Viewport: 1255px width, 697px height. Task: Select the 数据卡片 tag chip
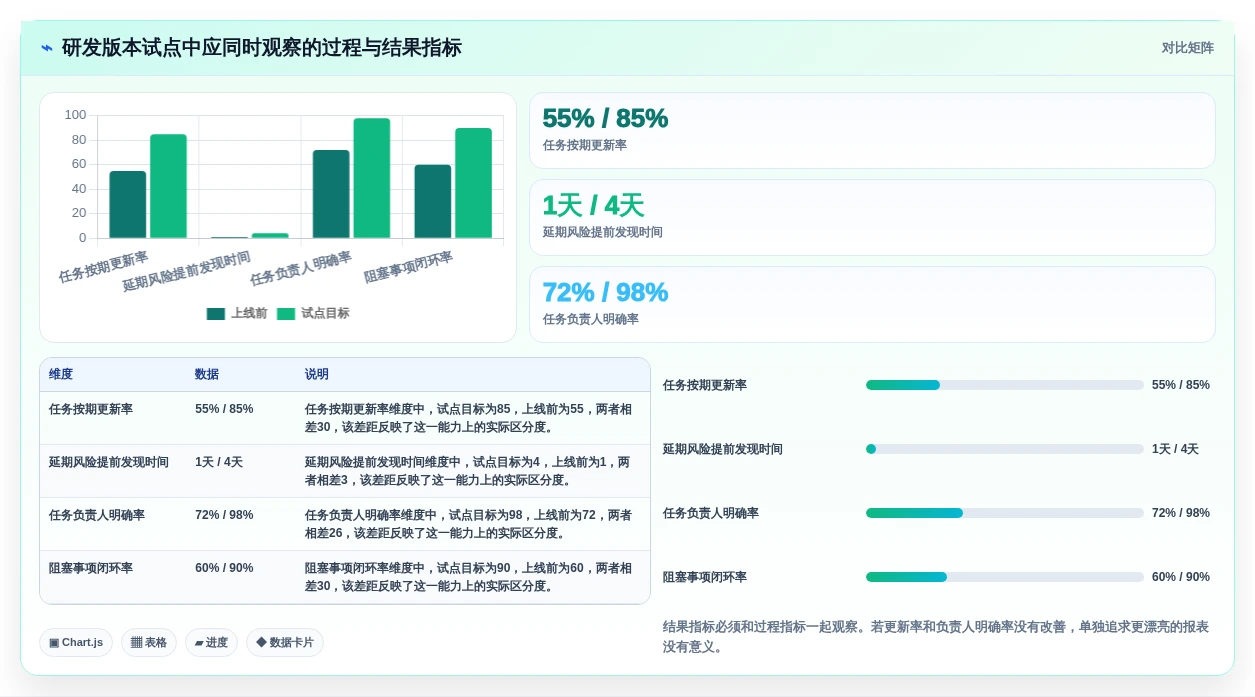285,642
